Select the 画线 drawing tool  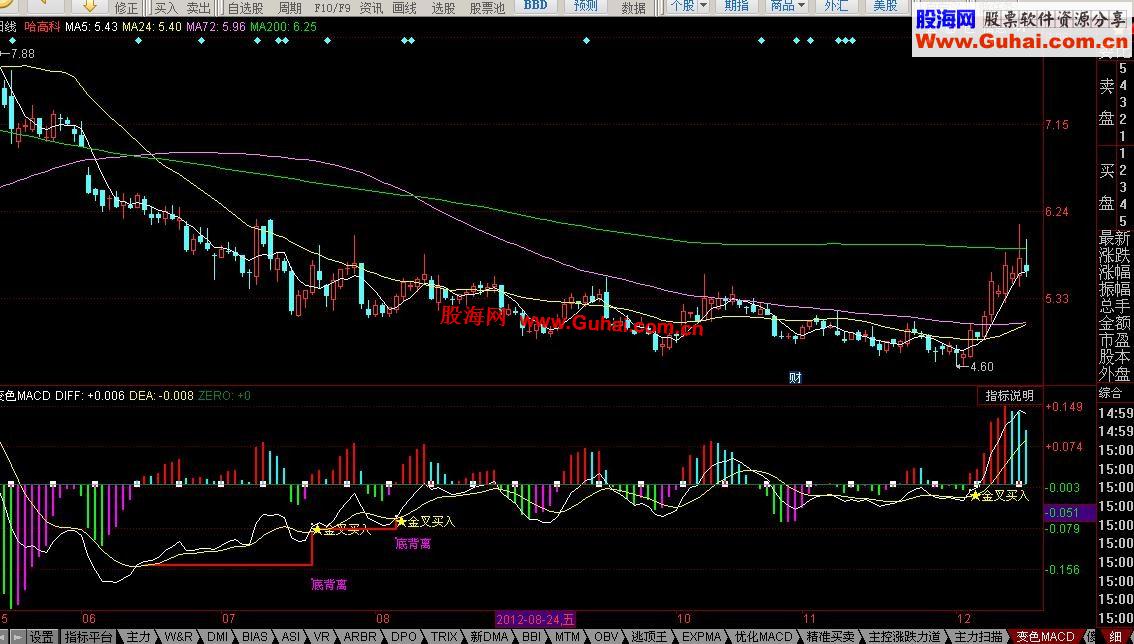click(x=404, y=8)
